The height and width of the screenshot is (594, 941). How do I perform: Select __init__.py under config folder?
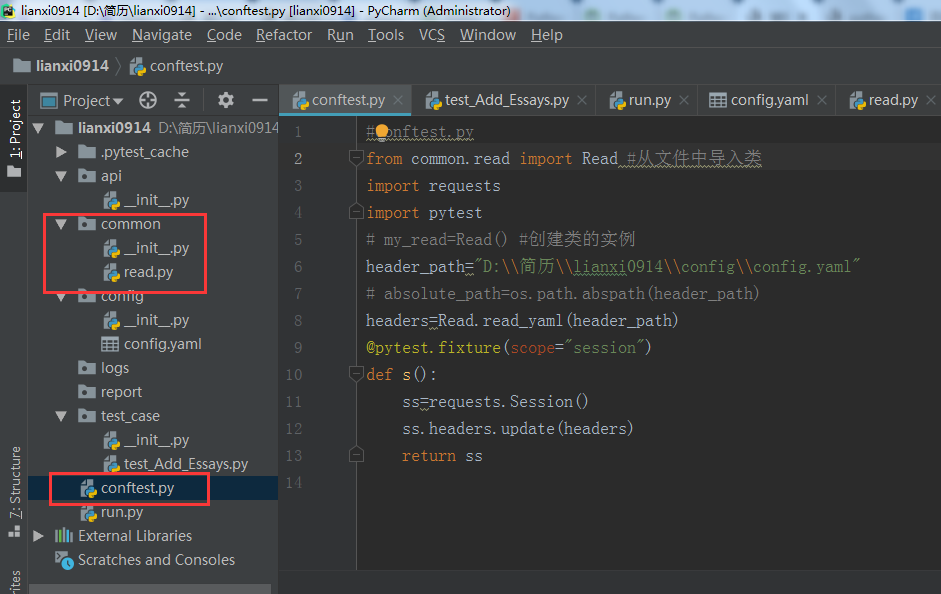(x=146, y=320)
